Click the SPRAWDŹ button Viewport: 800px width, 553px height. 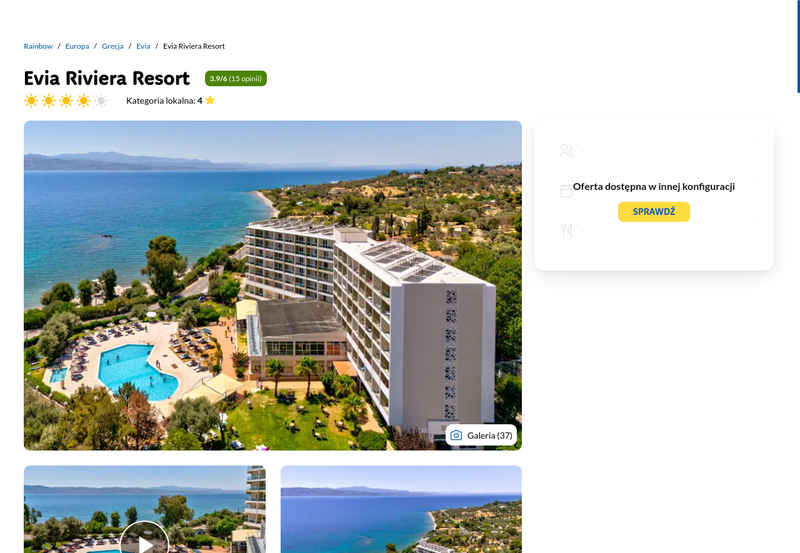[x=654, y=212]
